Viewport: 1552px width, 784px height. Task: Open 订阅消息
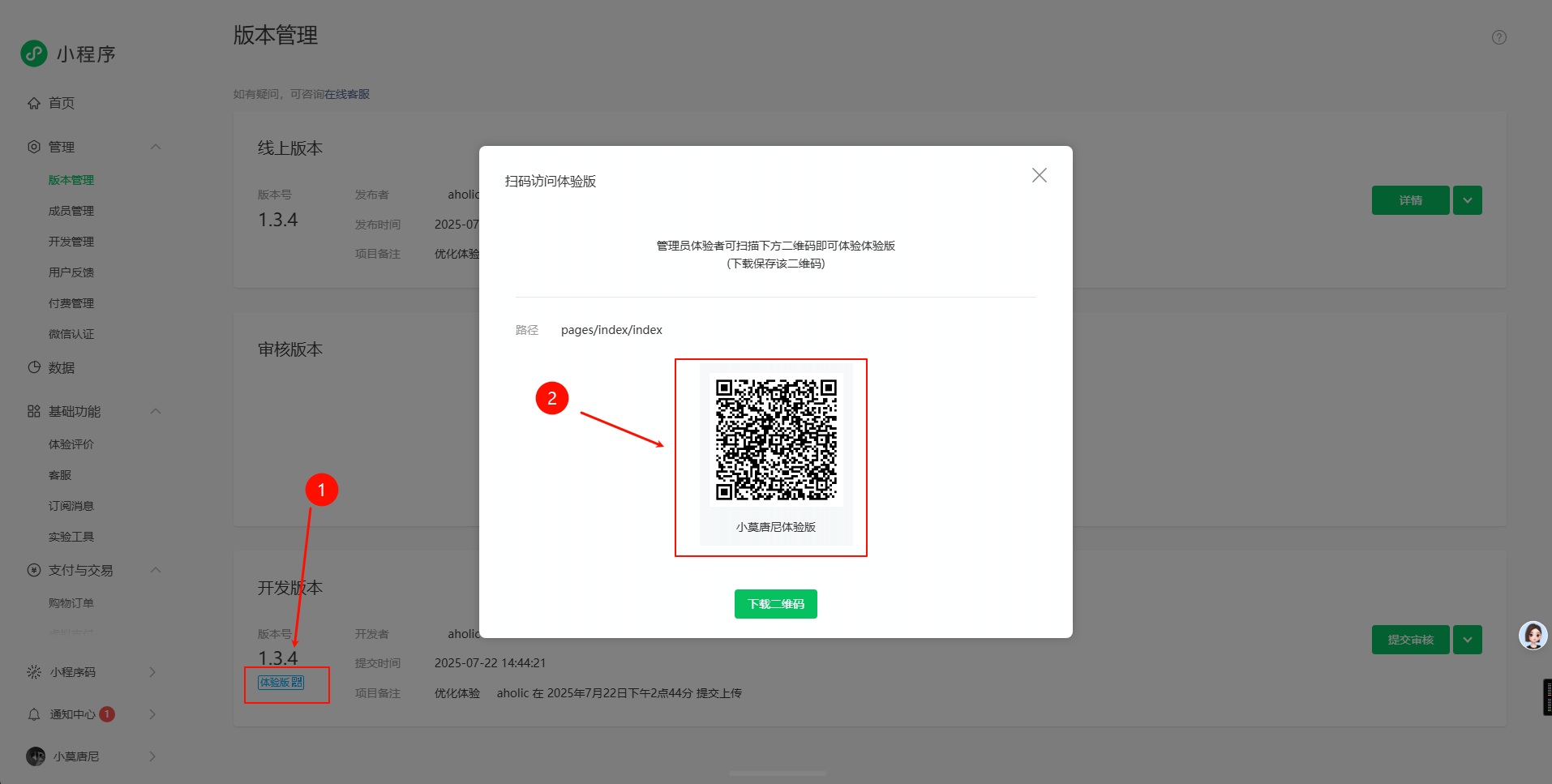coord(71,506)
